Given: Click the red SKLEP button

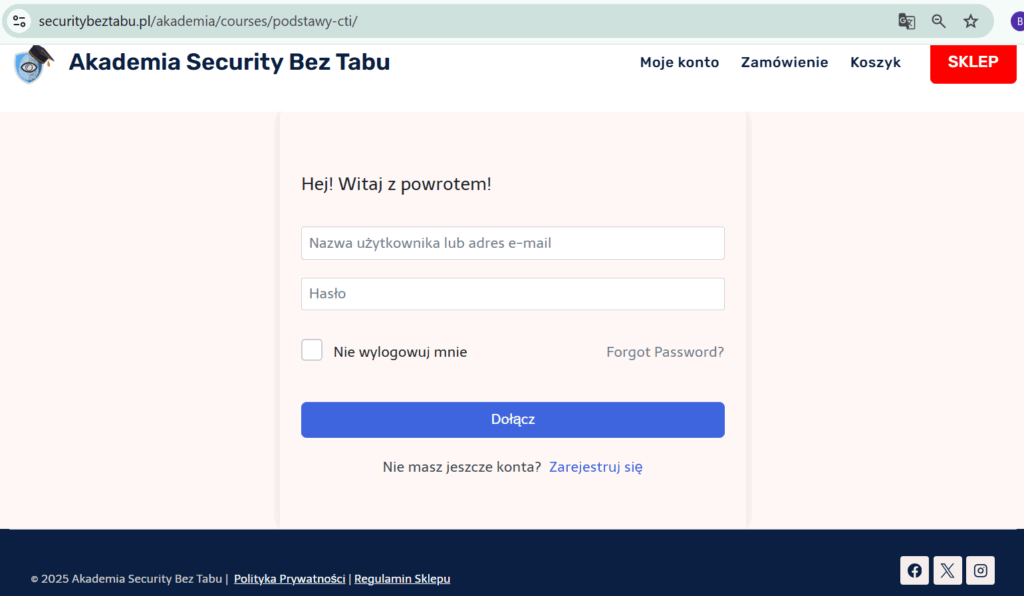Looking at the screenshot, I should click(973, 63).
